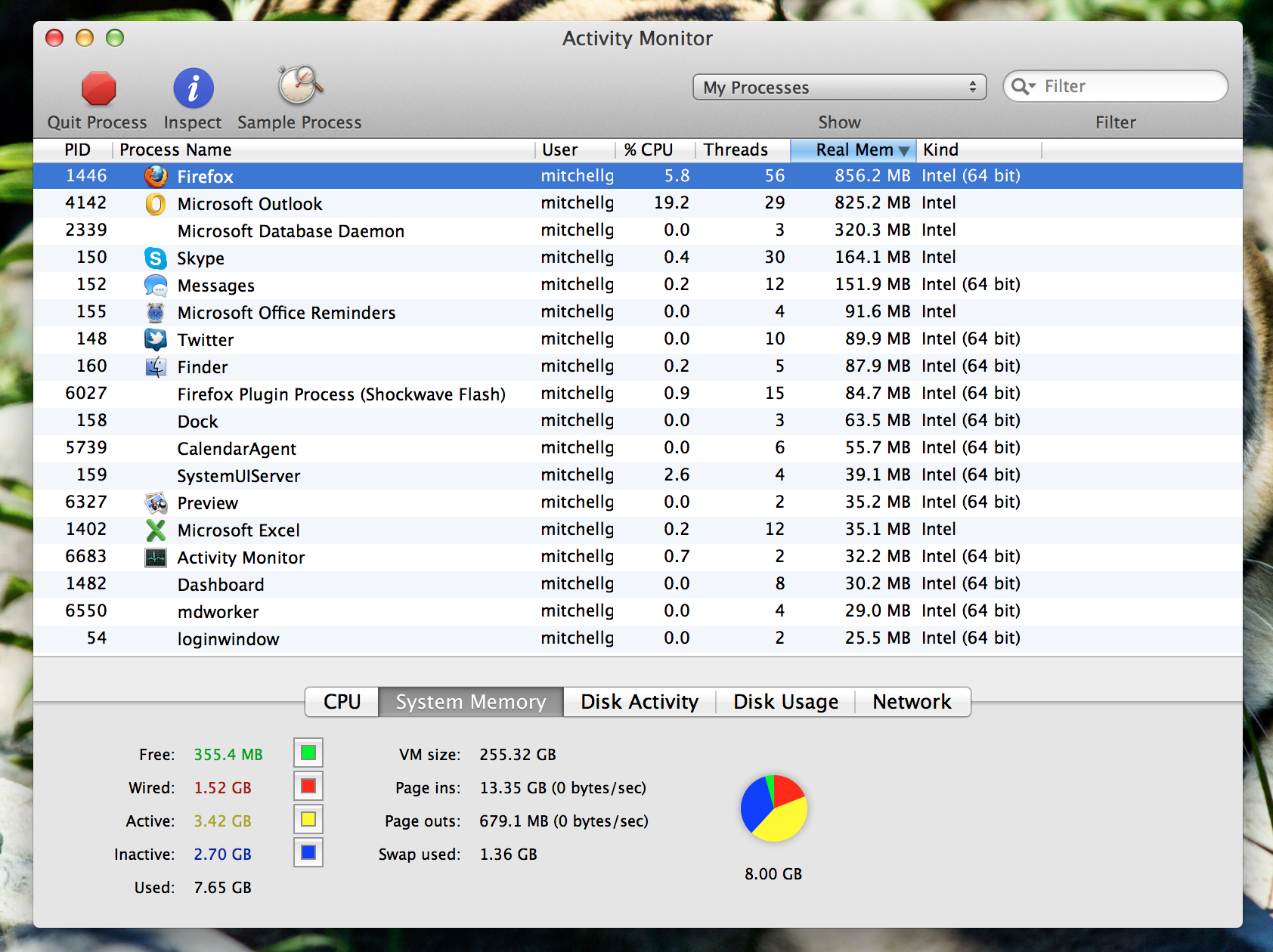Click the Microsoft Outlook icon
The height and width of the screenshot is (952, 1273).
156,204
